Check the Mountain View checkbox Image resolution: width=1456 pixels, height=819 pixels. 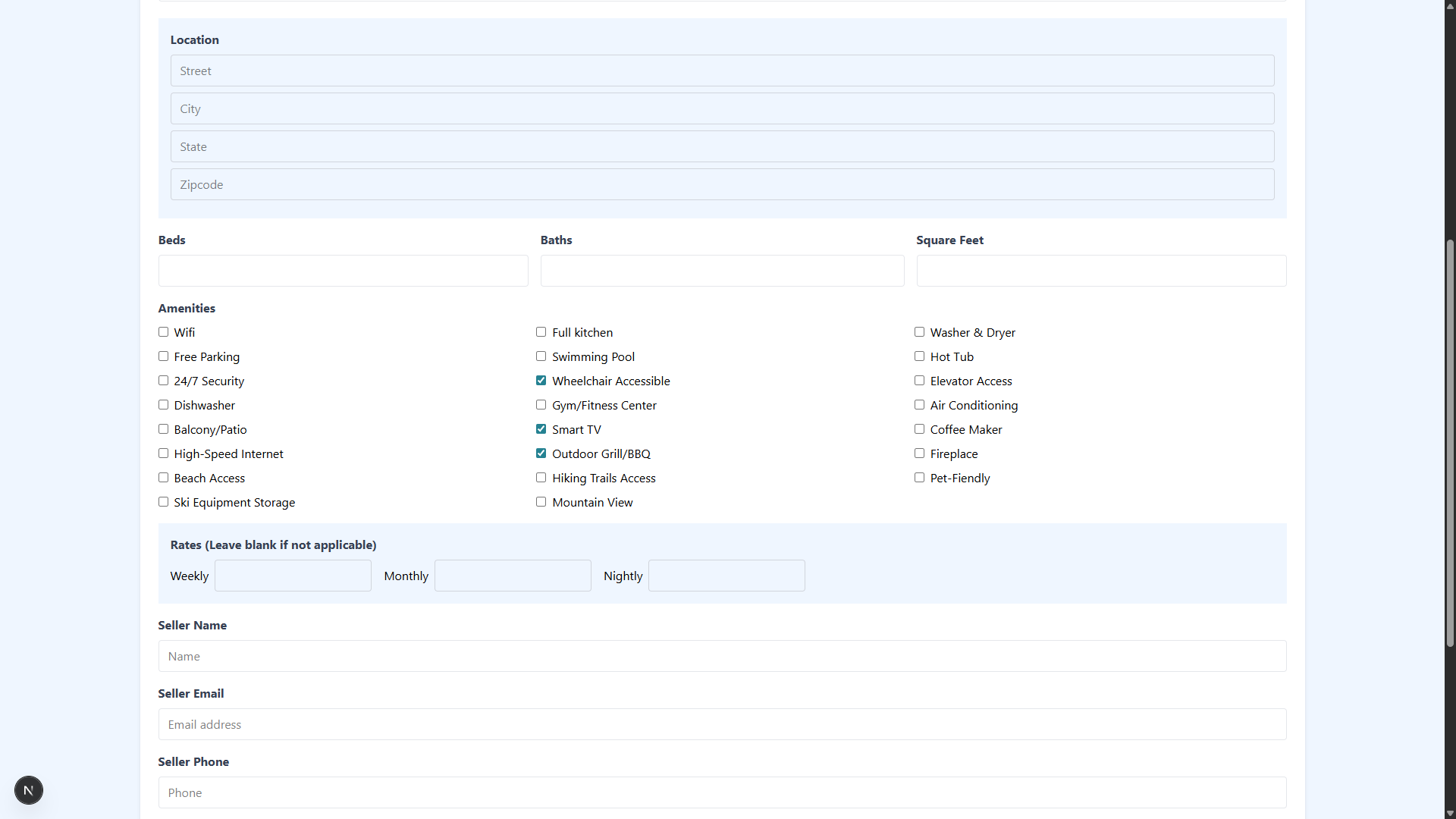coord(541,502)
